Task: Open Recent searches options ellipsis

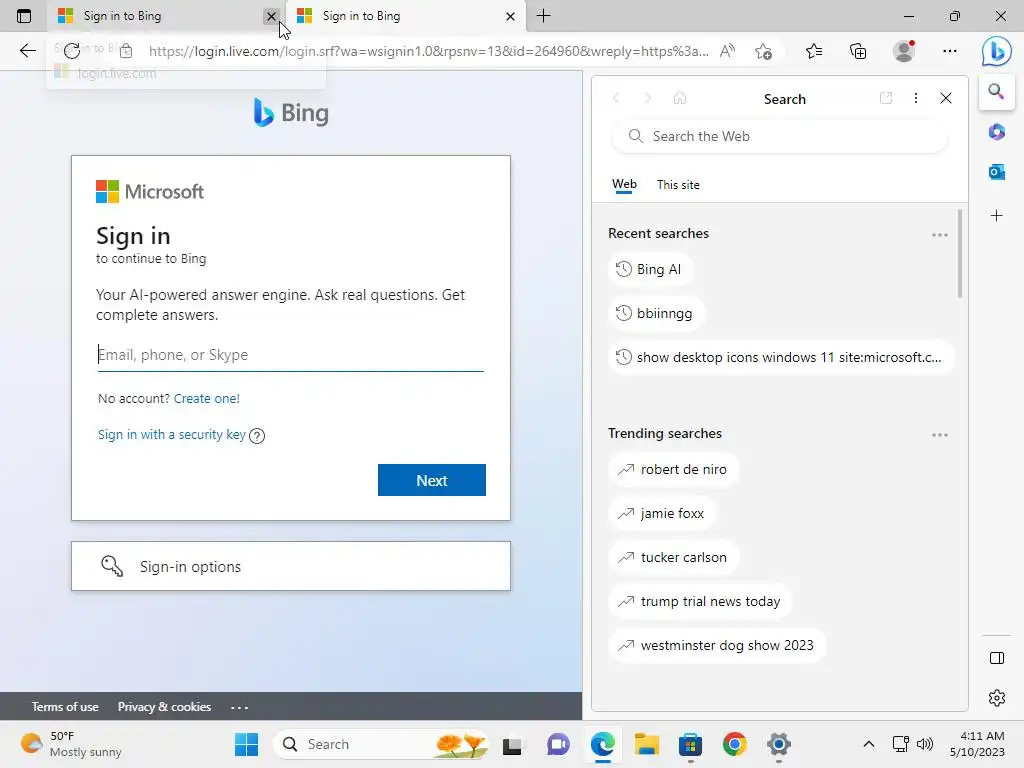Action: pos(940,234)
